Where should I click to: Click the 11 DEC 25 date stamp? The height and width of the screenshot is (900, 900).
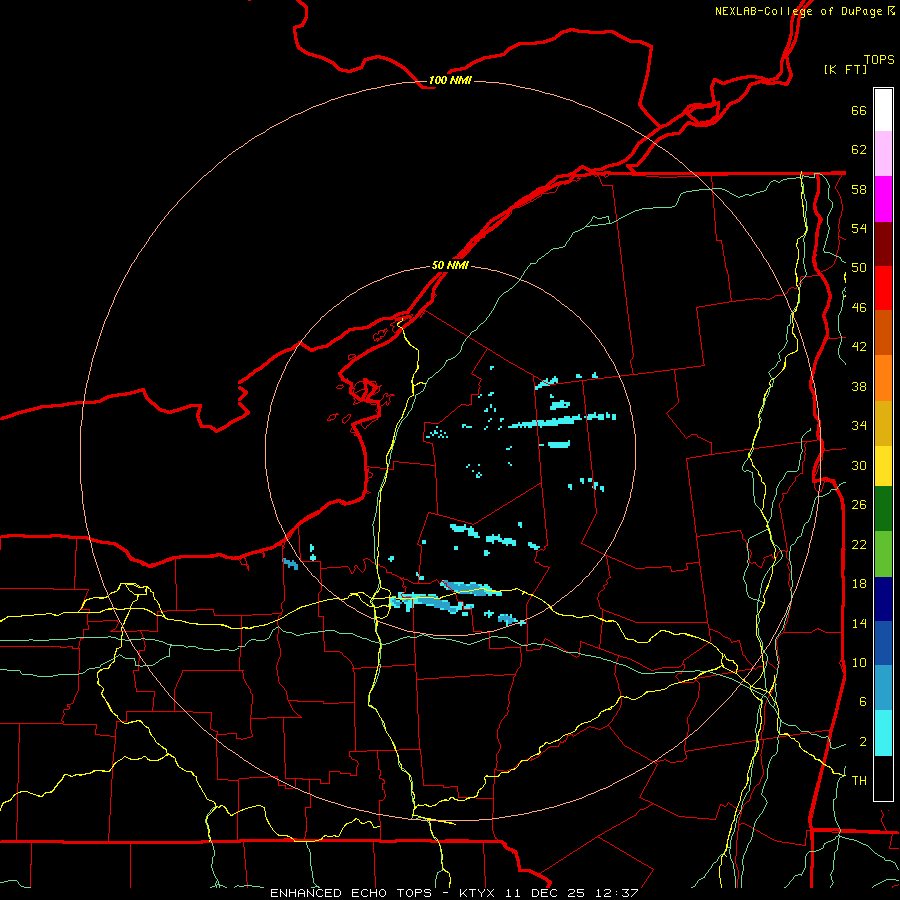coord(545,893)
